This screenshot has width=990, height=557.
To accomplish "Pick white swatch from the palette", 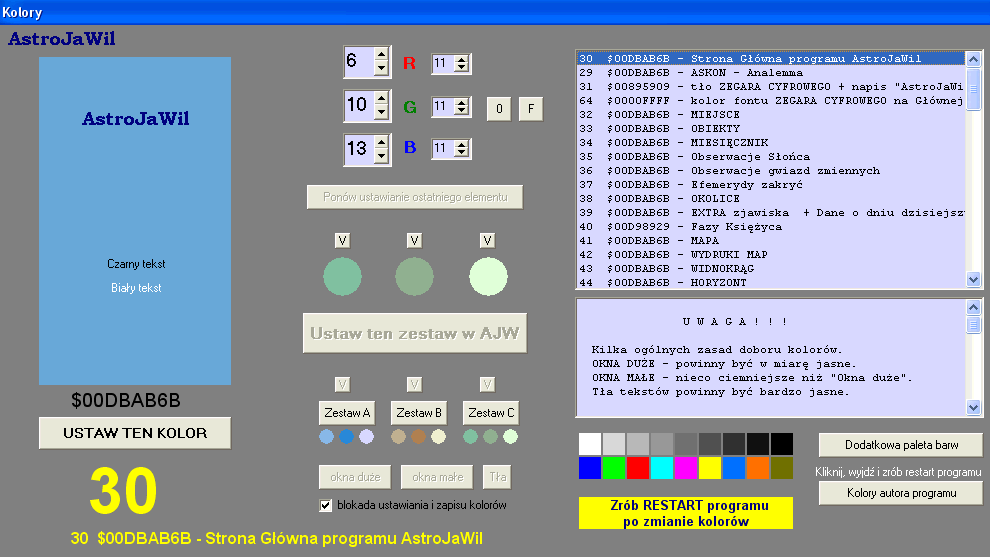I will tap(590, 444).
